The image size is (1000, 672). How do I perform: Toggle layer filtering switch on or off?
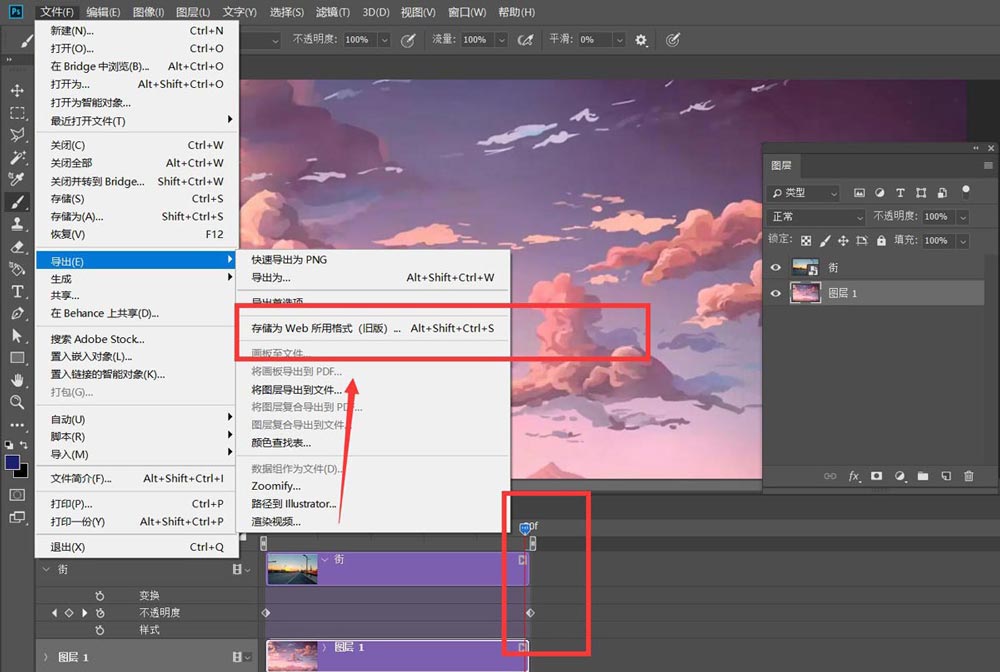pos(966,191)
